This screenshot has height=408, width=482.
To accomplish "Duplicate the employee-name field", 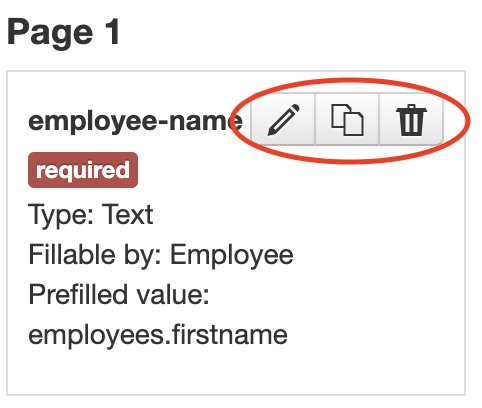I will tap(347, 119).
